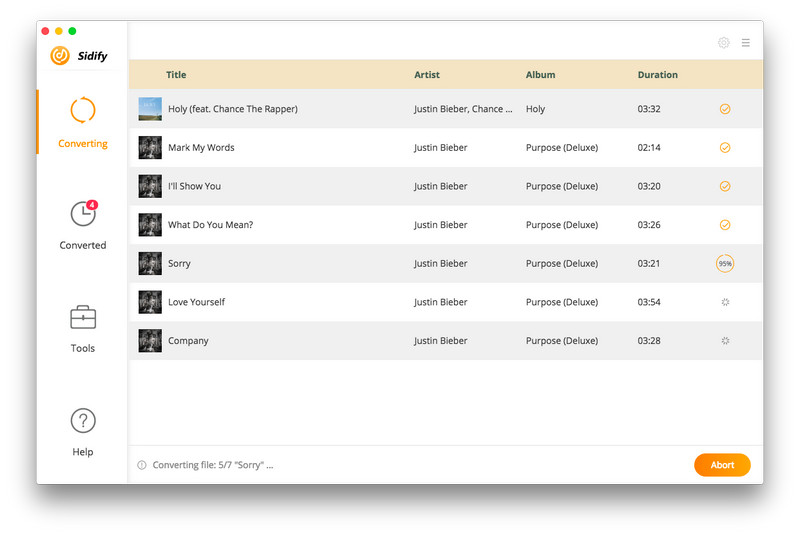
Task: Select the track title Holy (feat. Chance The Rapper)
Action: pos(233,109)
